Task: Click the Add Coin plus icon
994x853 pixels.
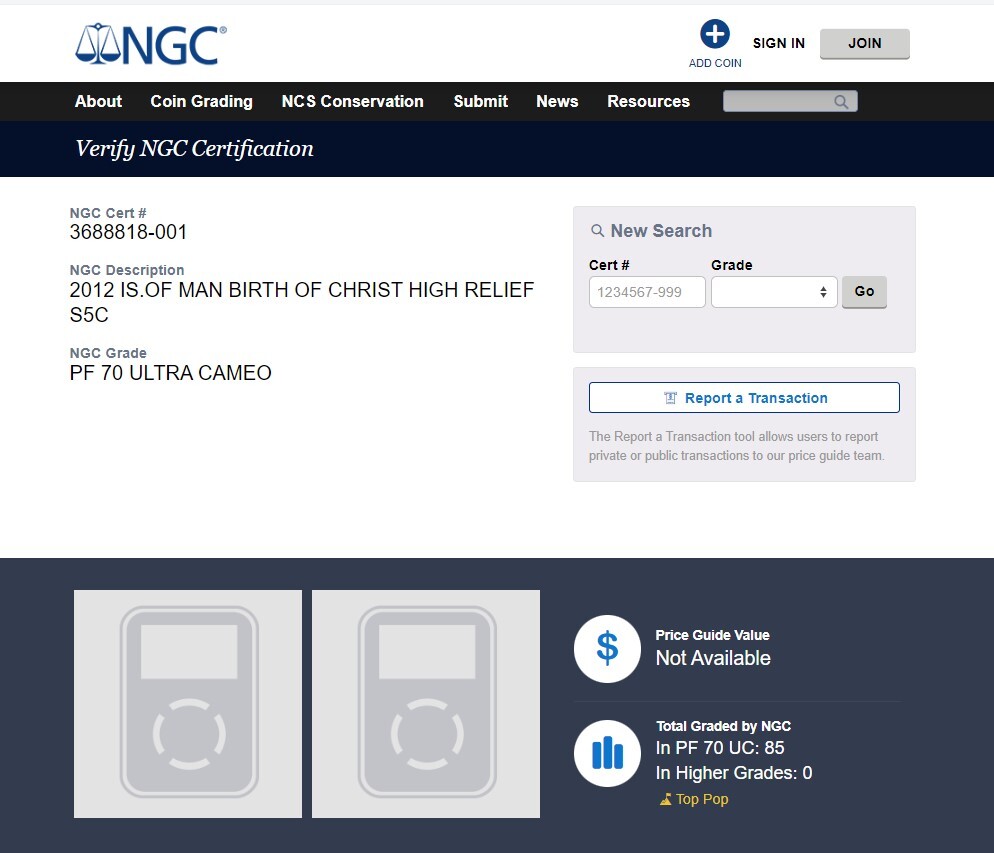Action: point(714,34)
